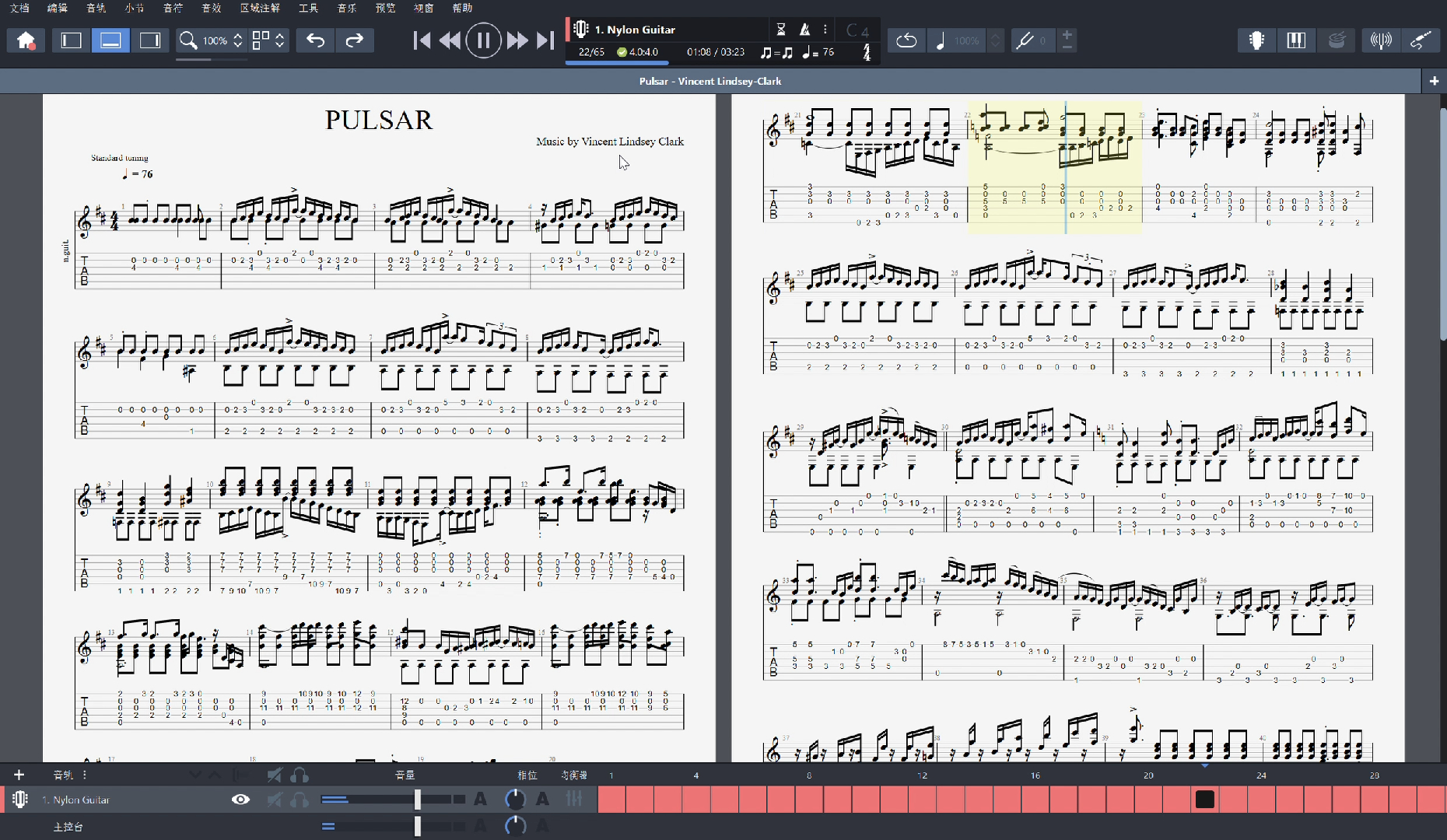Jump to the first bar
Screen dimensions: 1447x840
pyautogui.click(x=422, y=40)
